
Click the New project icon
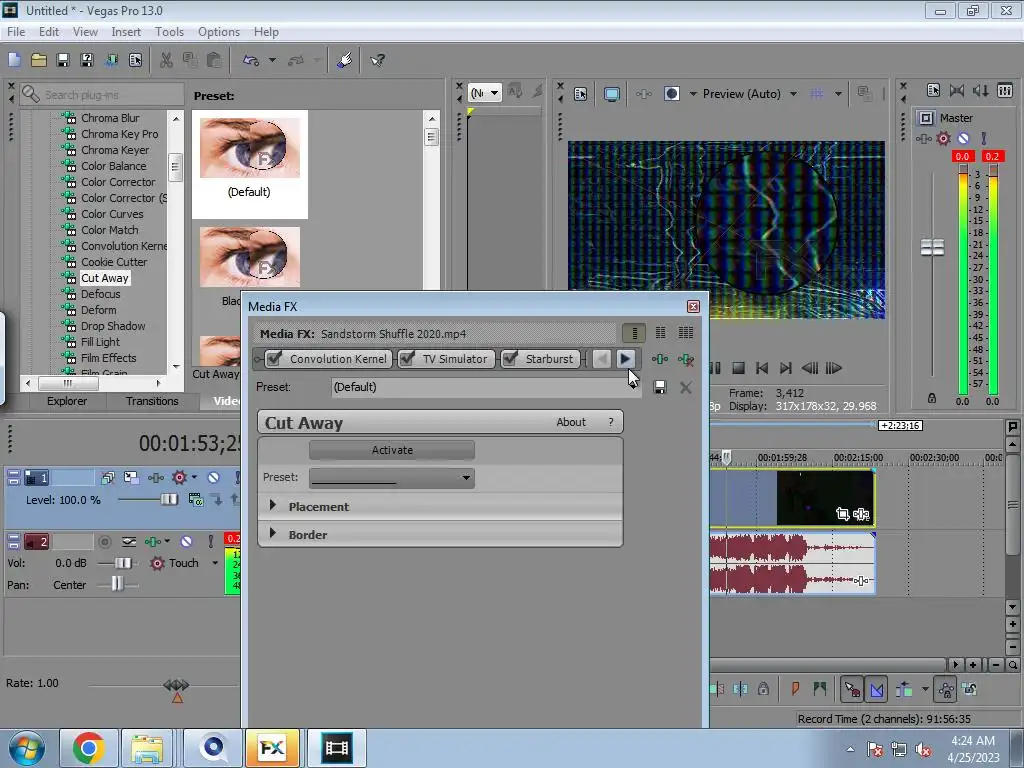coord(14,60)
